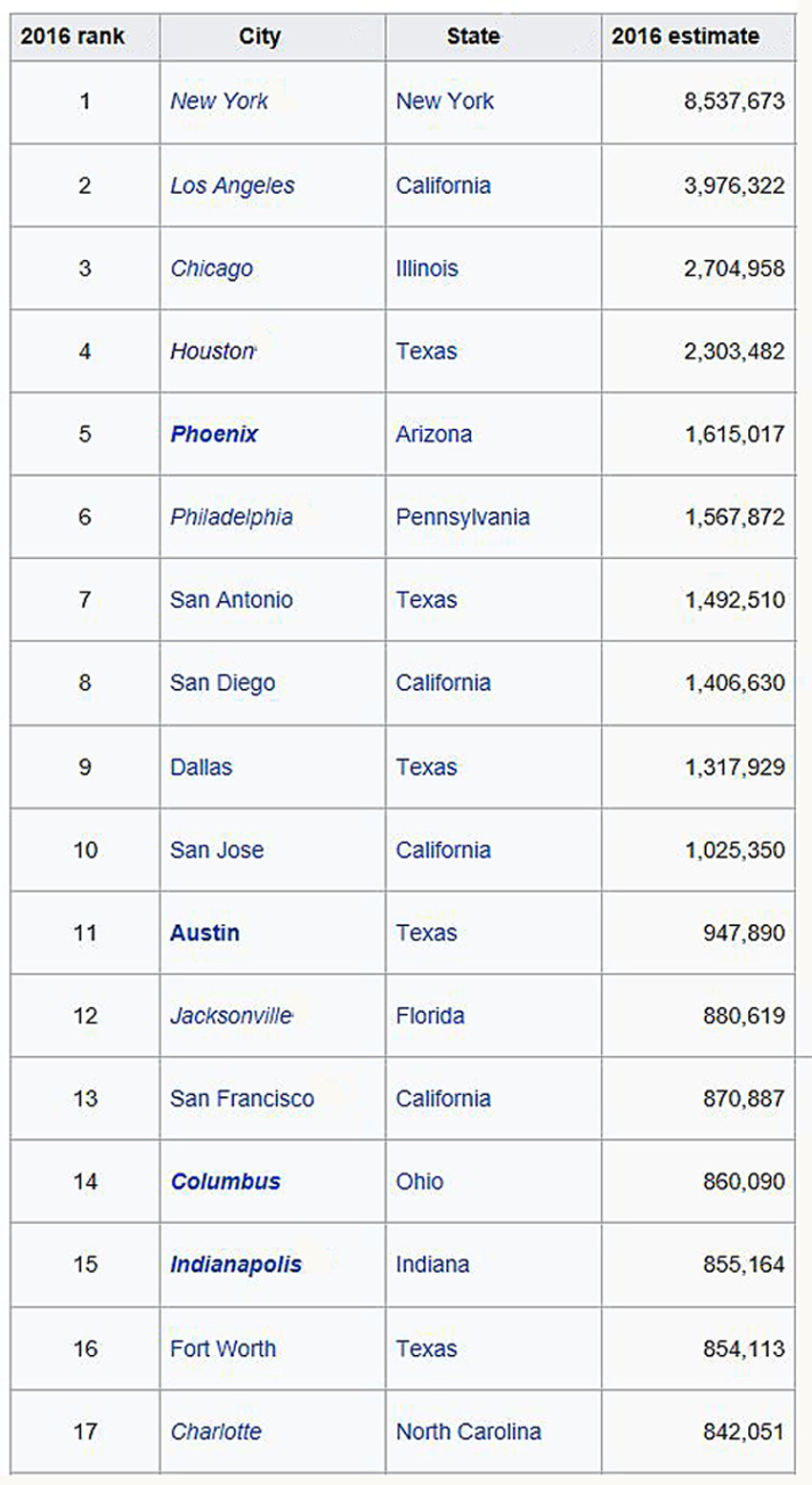
Task: Click the Chicago city link
Action: (x=211, y=269)
